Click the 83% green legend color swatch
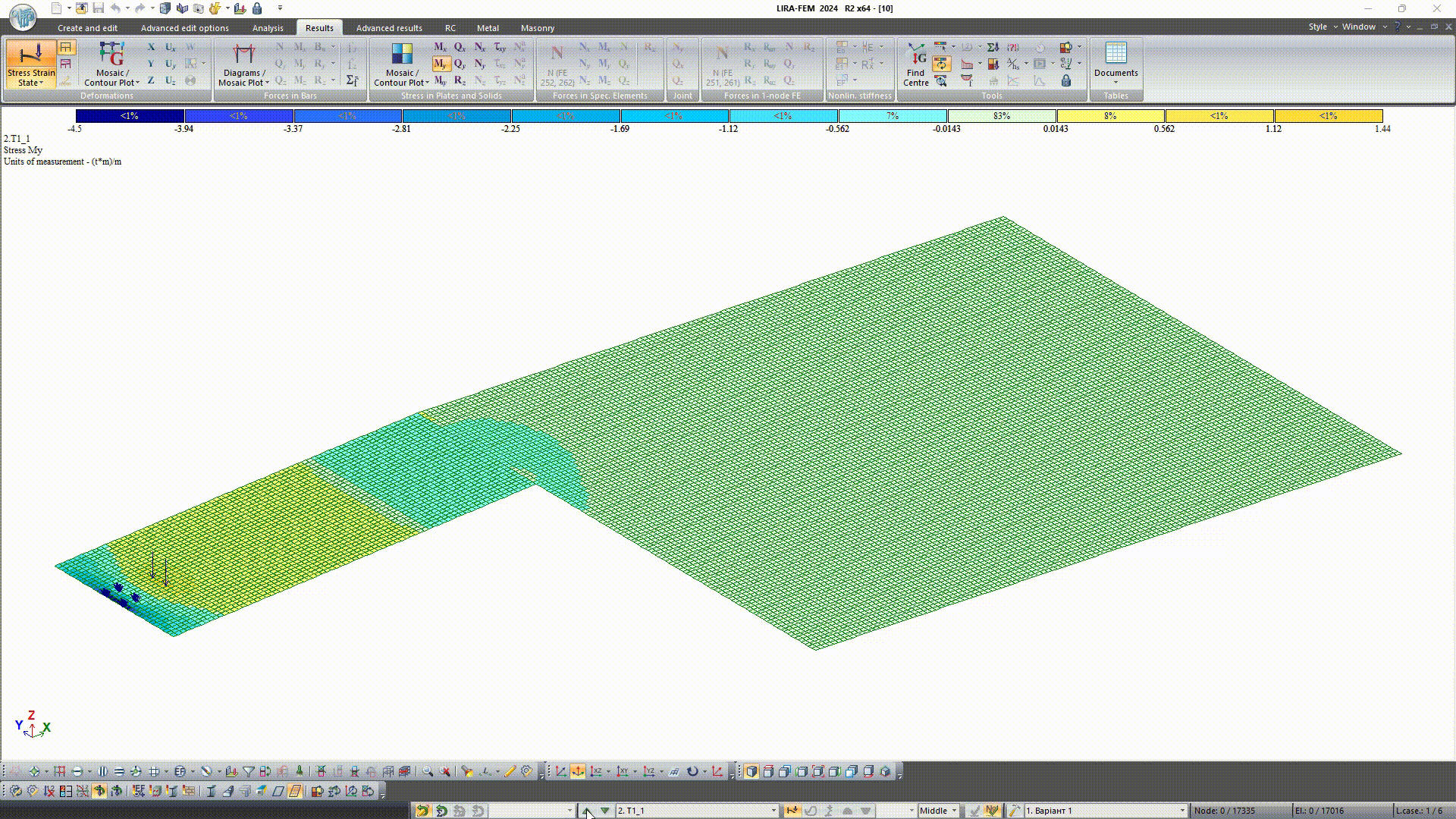Viewport: 1456px width, 819px height. pyautogui.click(x=1001, y=116)
